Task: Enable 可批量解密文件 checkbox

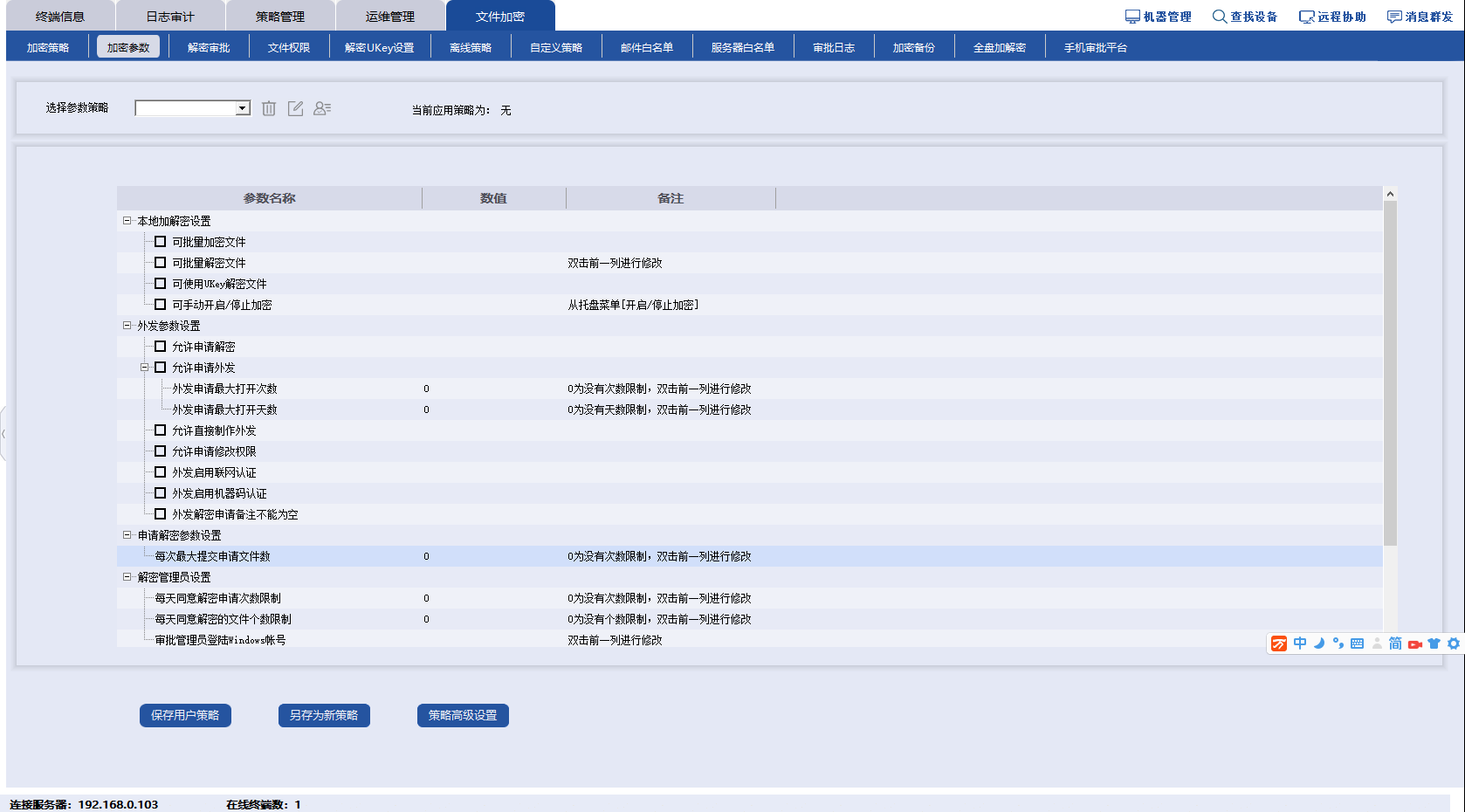Action: (160, 263)
